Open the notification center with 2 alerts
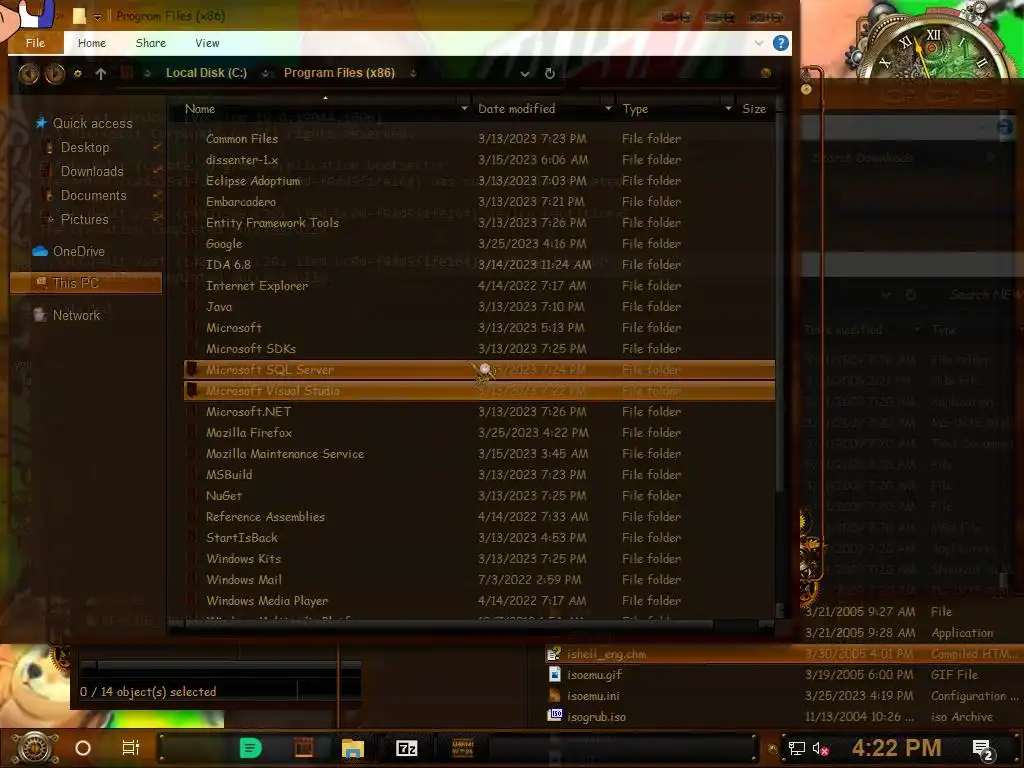The width and height of the screenshot is (1024, 768). 983,750
